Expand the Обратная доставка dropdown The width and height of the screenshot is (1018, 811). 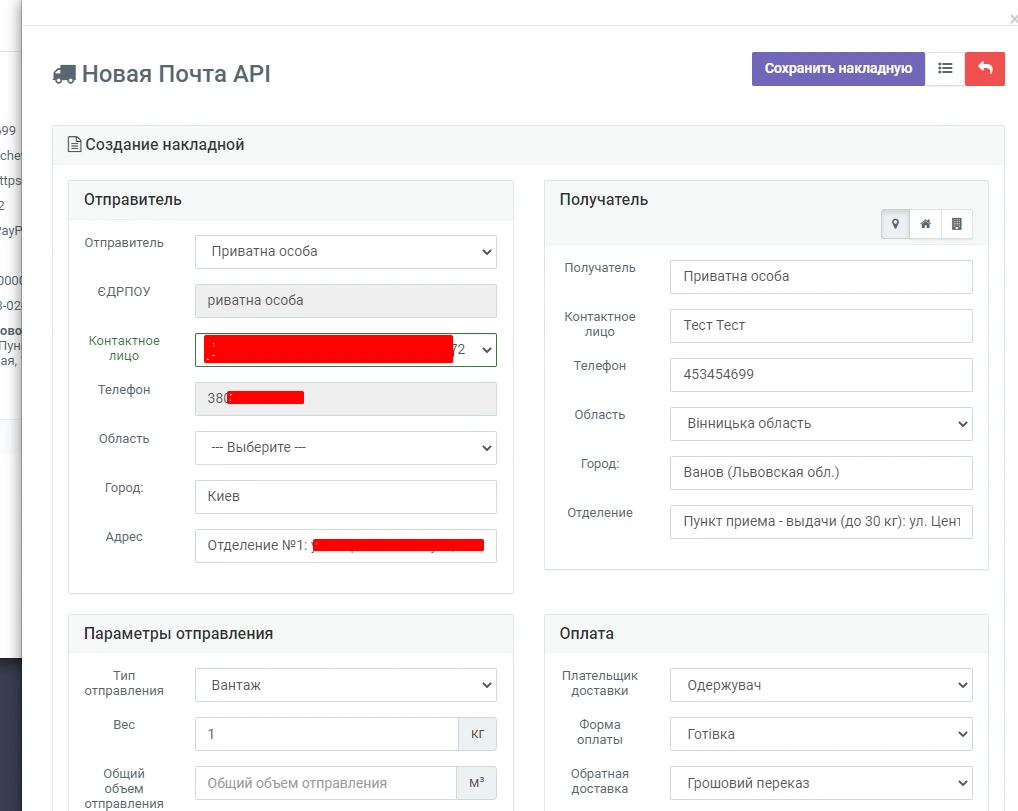(820, 783)
